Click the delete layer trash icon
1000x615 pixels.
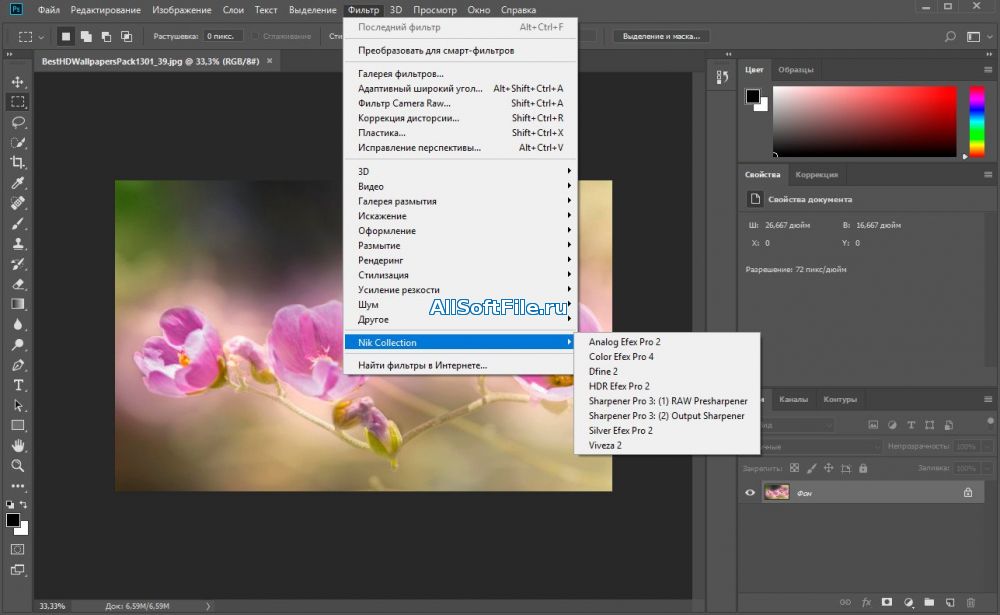[x=972, y=602]
